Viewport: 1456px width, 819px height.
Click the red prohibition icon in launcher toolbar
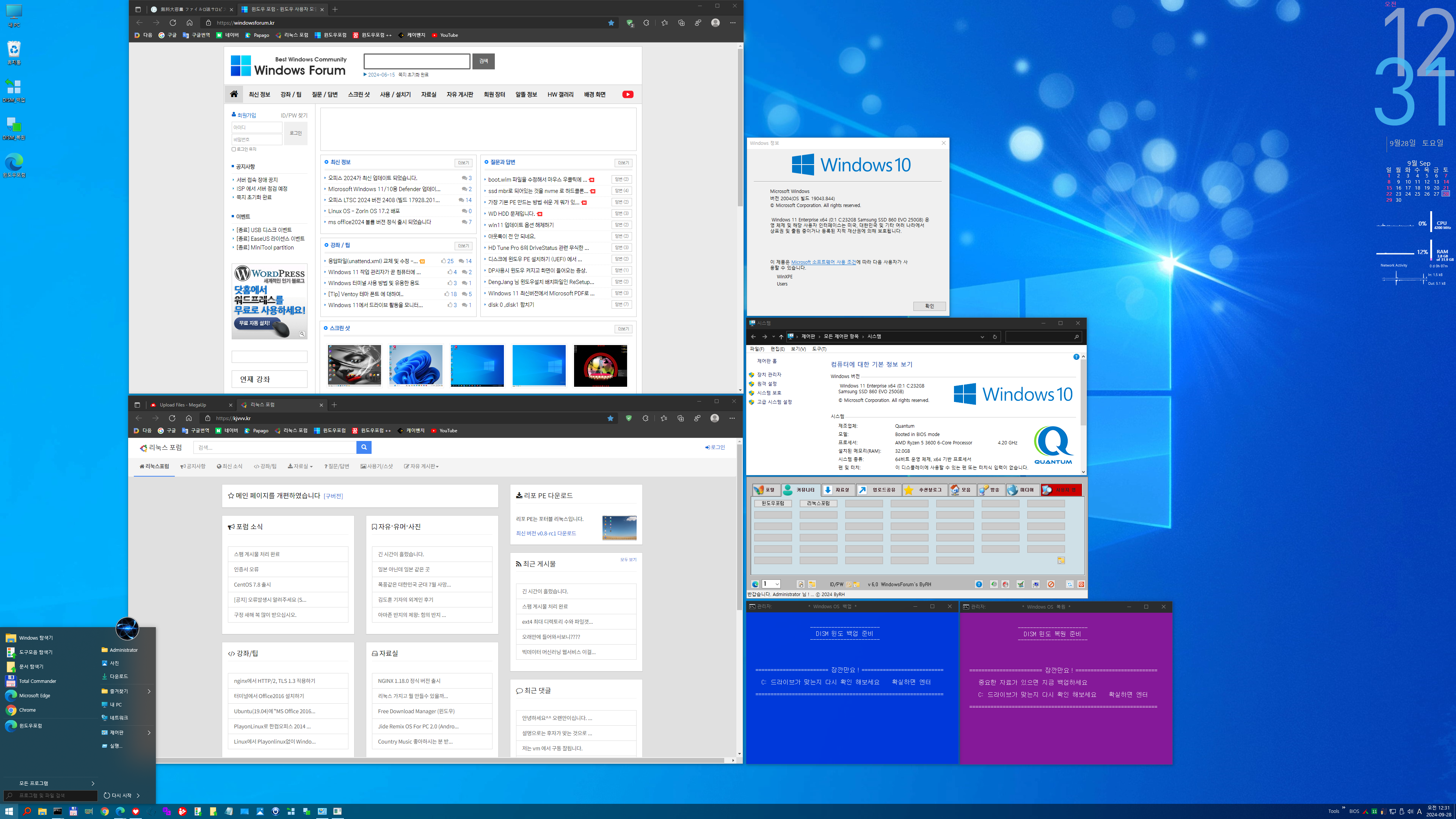(x=1051, y=584)
